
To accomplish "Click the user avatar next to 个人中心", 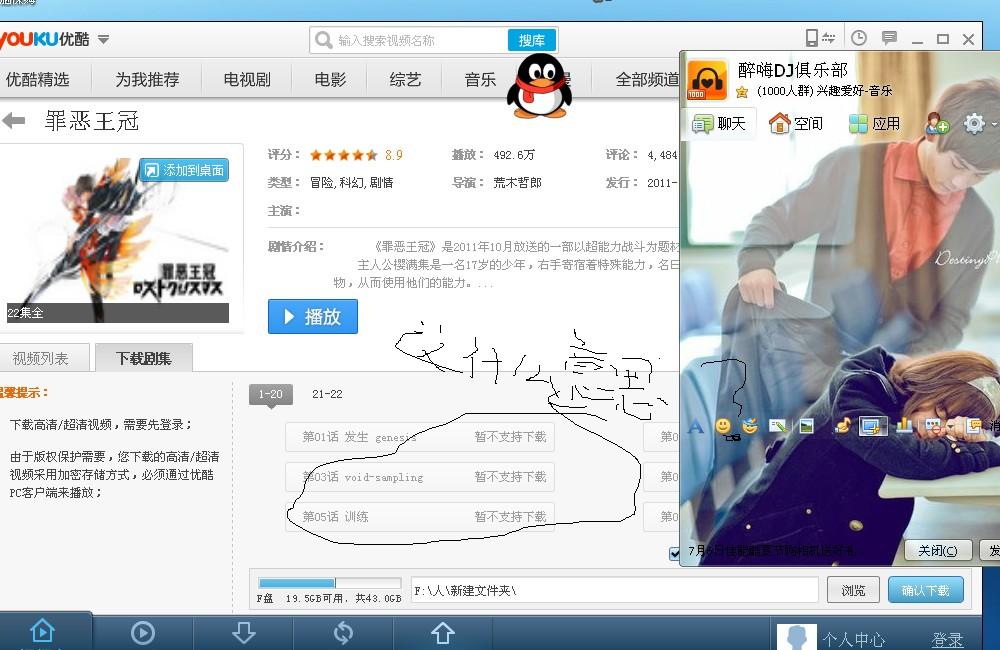I will click(x=797, y=637).
